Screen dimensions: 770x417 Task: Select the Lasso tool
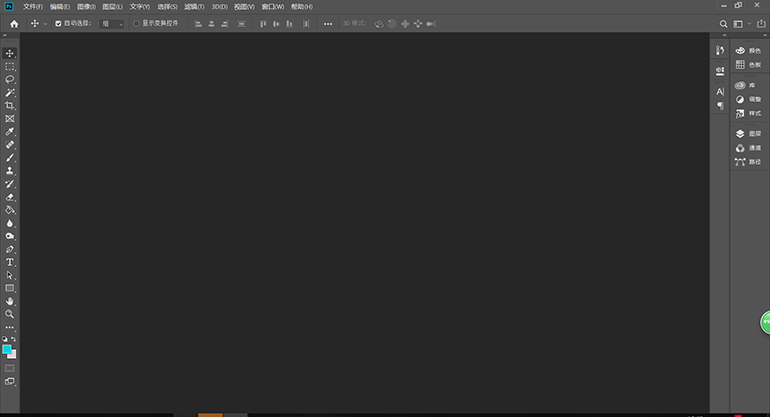pos(10,80)
